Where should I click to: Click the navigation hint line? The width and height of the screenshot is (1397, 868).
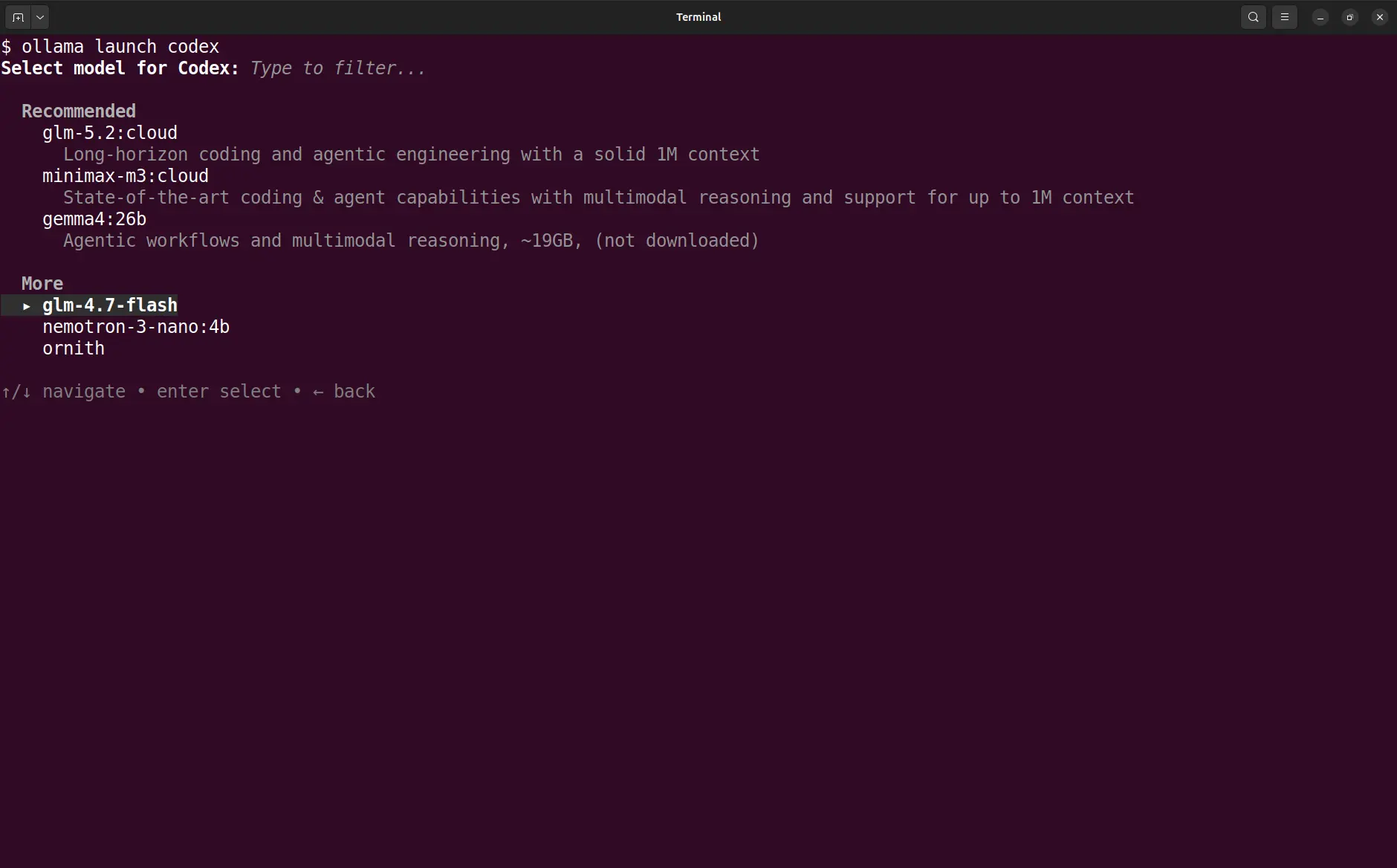(188, 392)
